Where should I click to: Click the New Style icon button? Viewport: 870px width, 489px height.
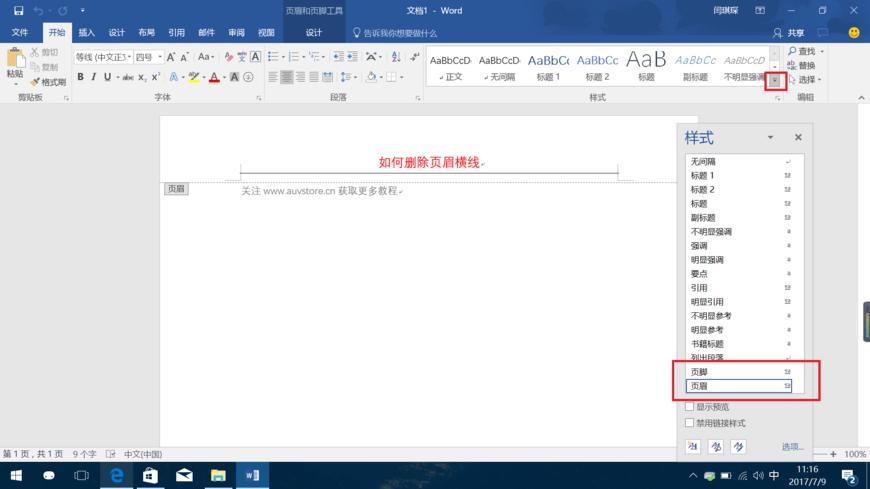pos(693,446)
